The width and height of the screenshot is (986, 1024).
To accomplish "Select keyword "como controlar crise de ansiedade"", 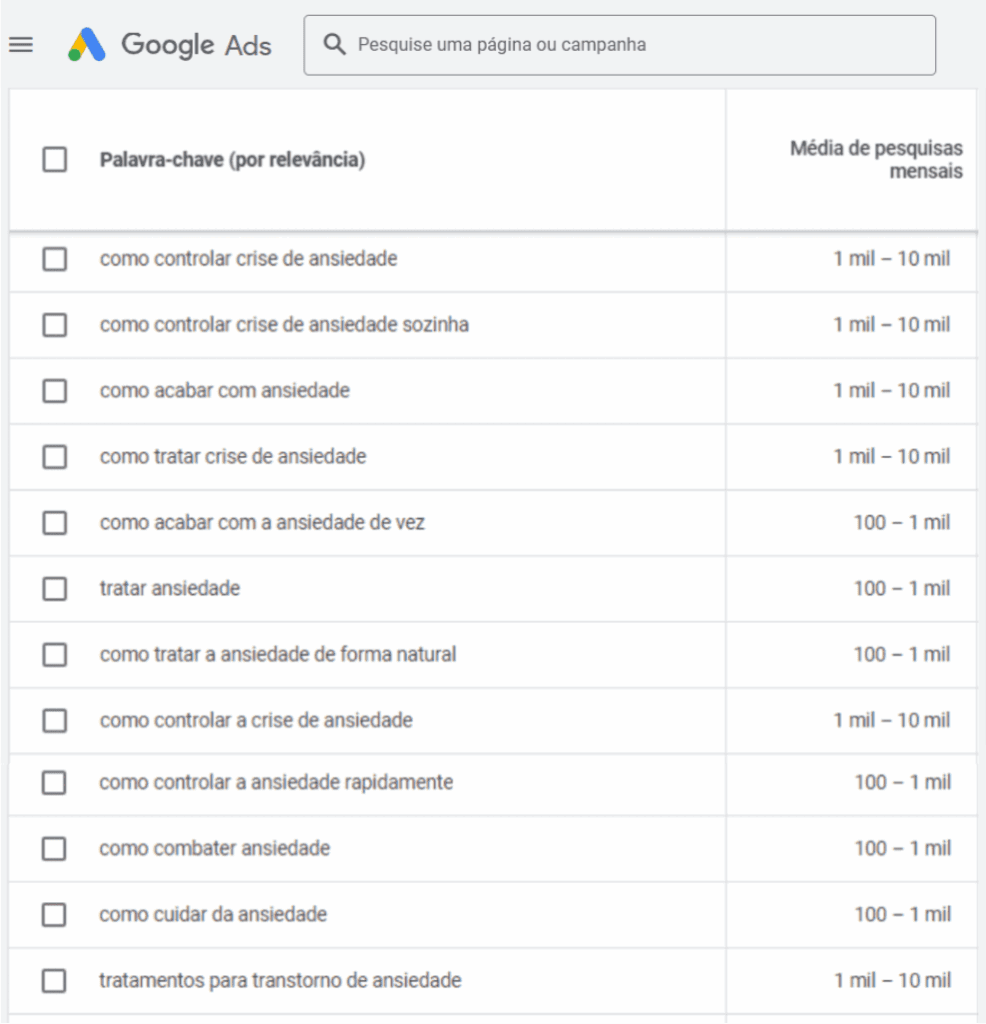I will pyautogui.click(x=55, y=259).
